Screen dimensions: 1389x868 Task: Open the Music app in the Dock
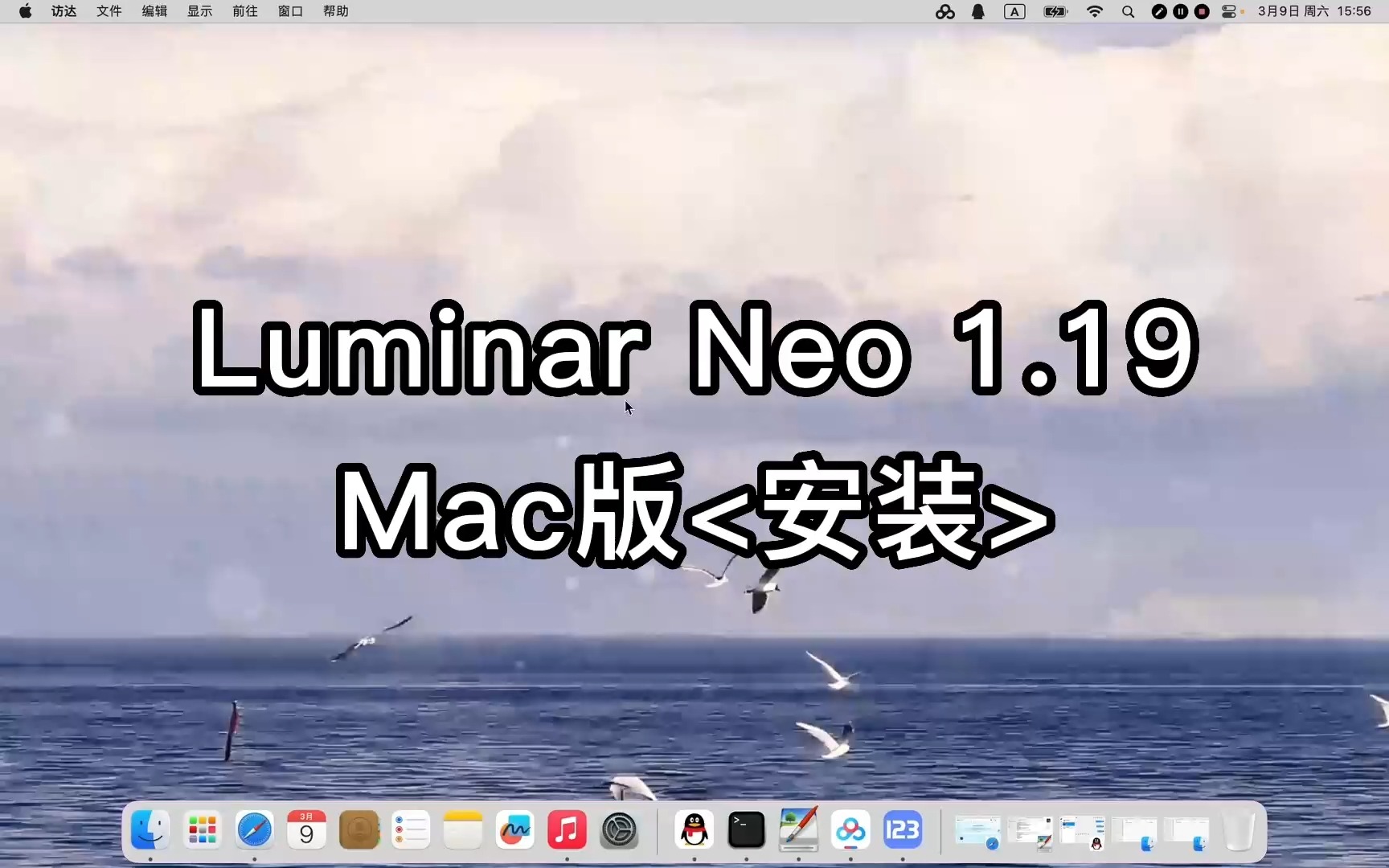tap(566, 830)
